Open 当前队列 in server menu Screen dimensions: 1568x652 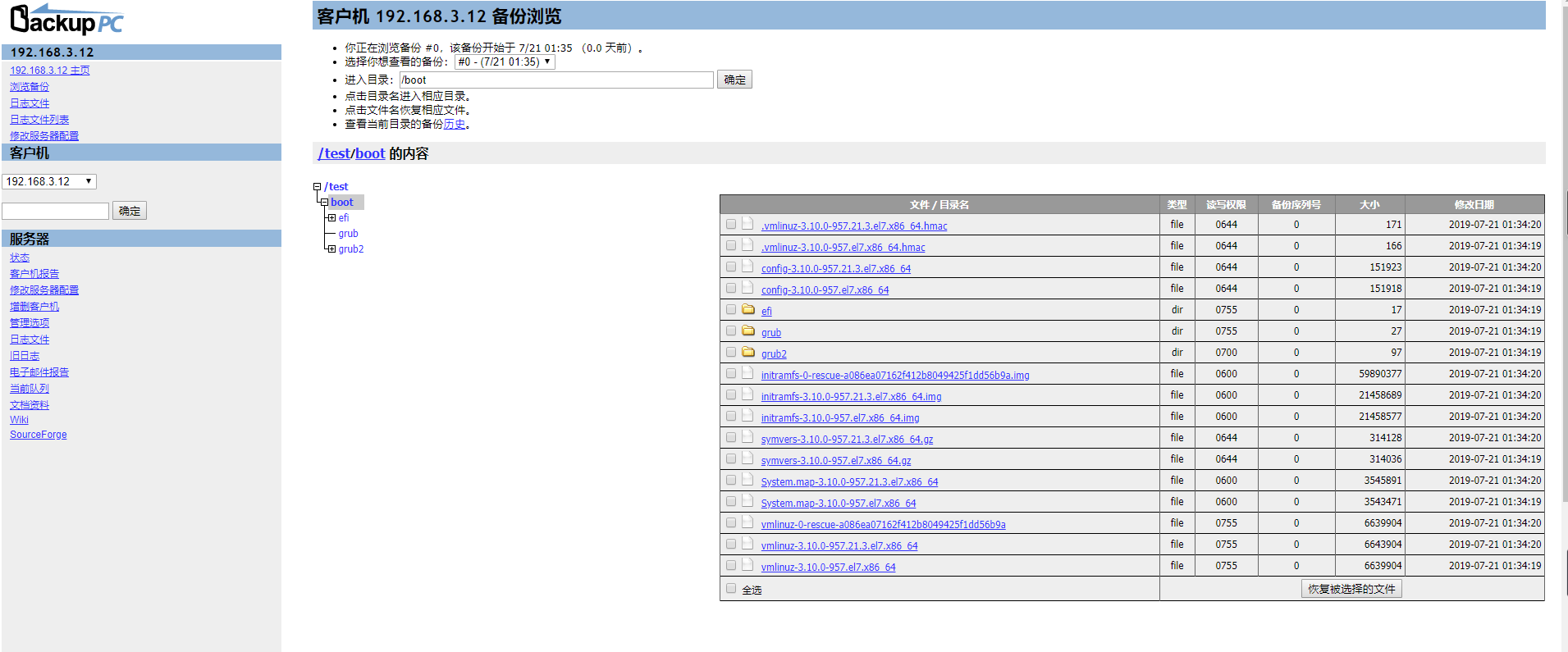pos(30,389)
